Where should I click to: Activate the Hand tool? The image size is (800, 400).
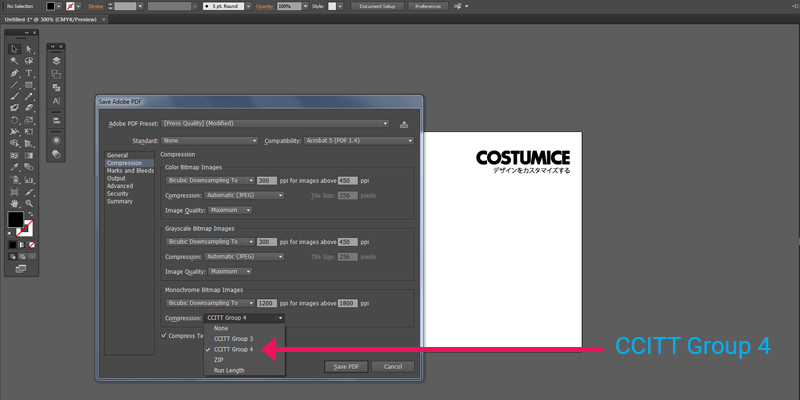[15, 203]
